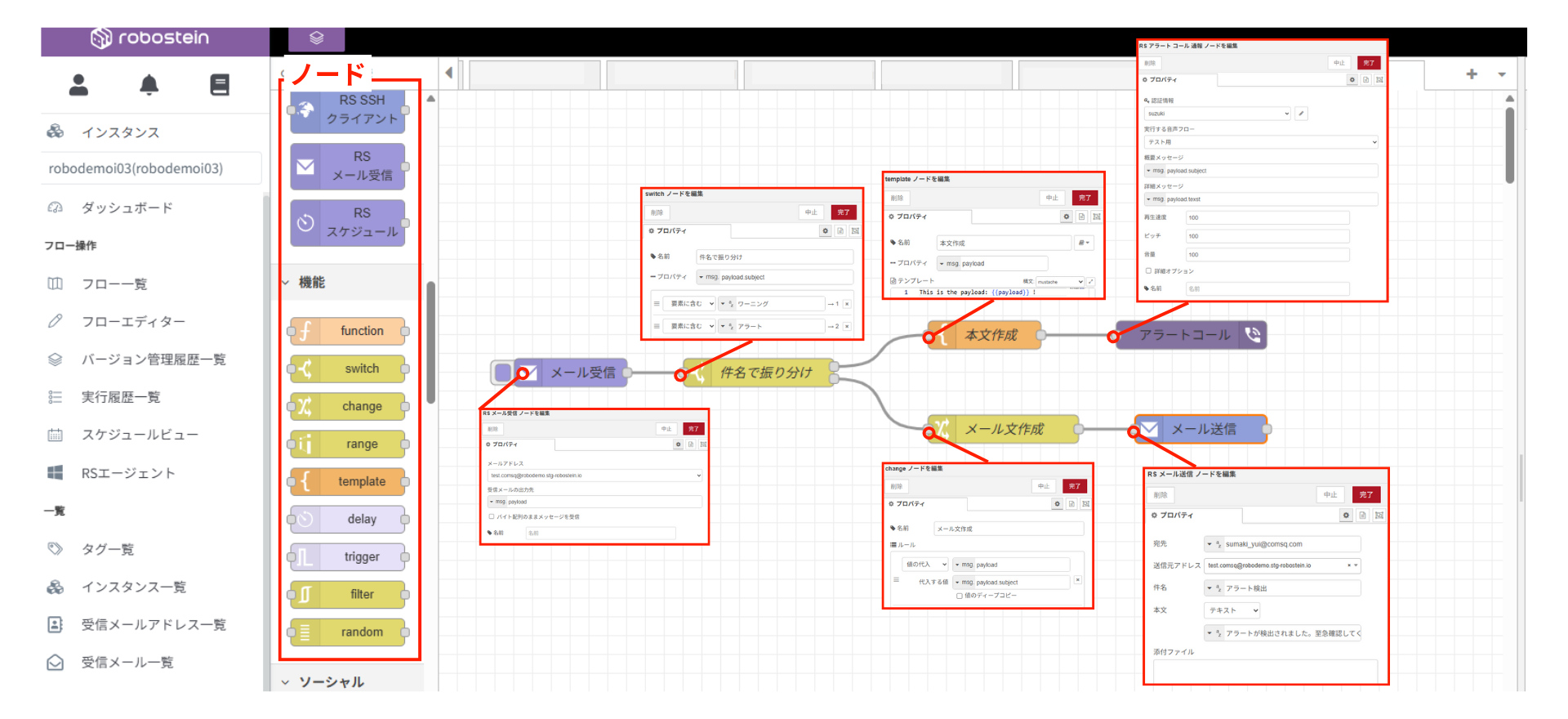Screen dimensions: 1568x719
Task: Select the RS SSH client node
Action: coord(348,109)
